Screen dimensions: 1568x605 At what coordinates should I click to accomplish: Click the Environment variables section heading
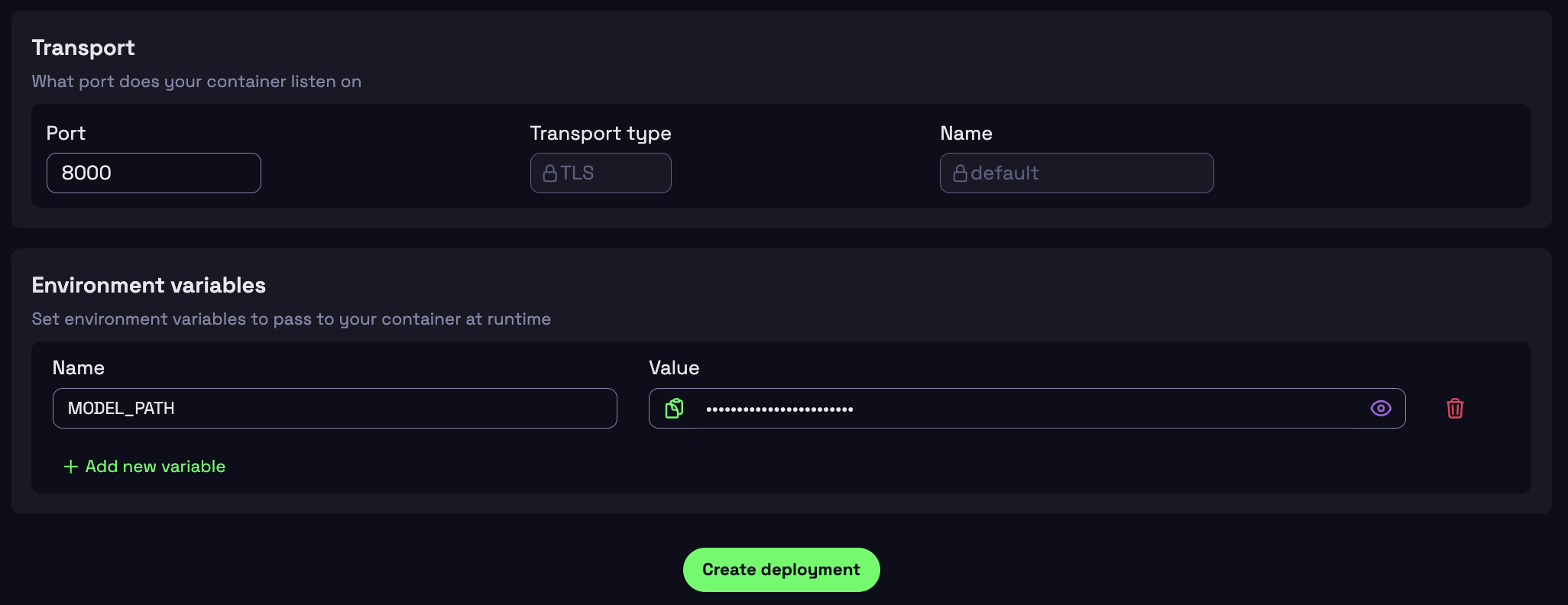tap(149, 286)
